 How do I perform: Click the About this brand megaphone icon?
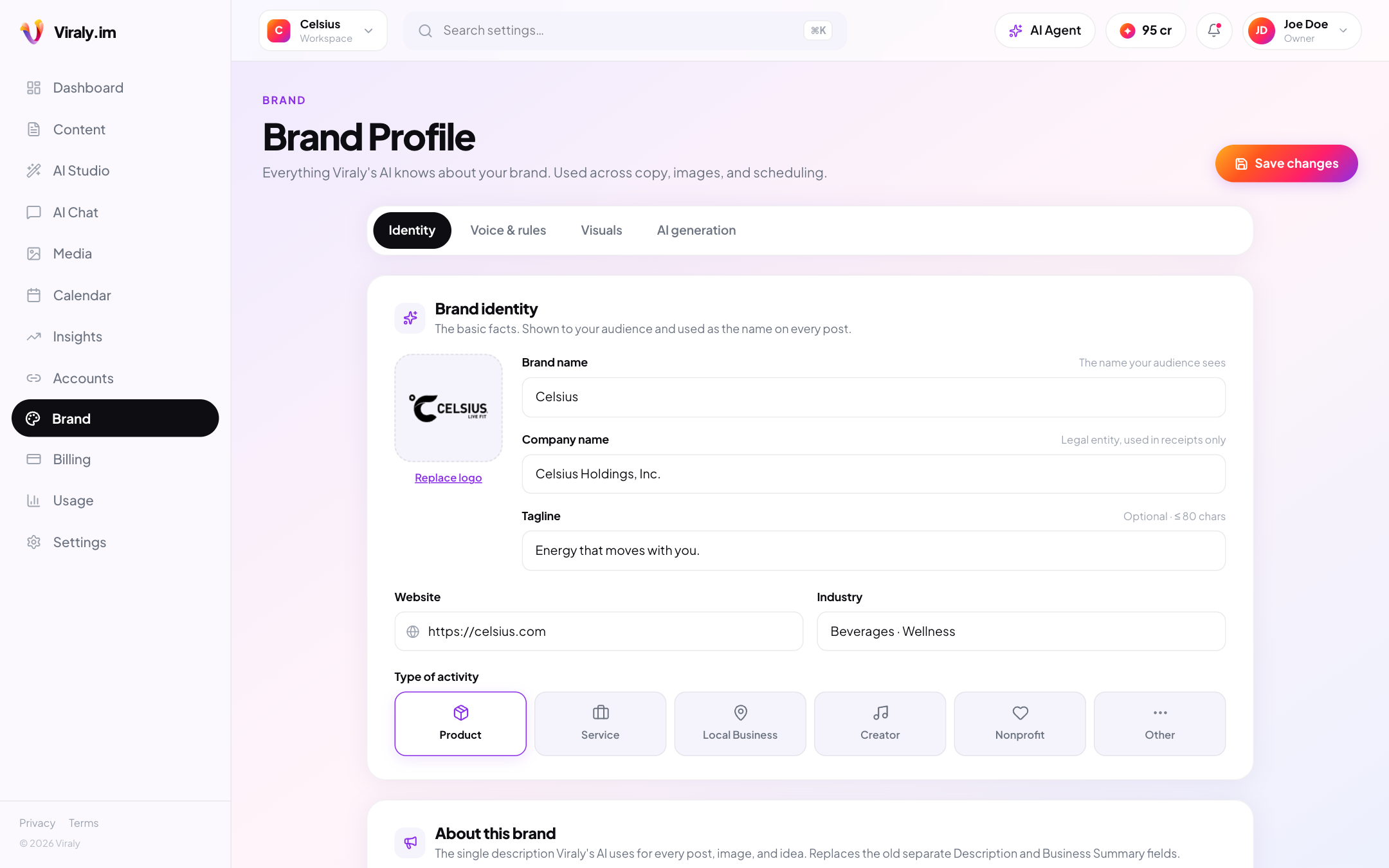(x=410, y=842)
